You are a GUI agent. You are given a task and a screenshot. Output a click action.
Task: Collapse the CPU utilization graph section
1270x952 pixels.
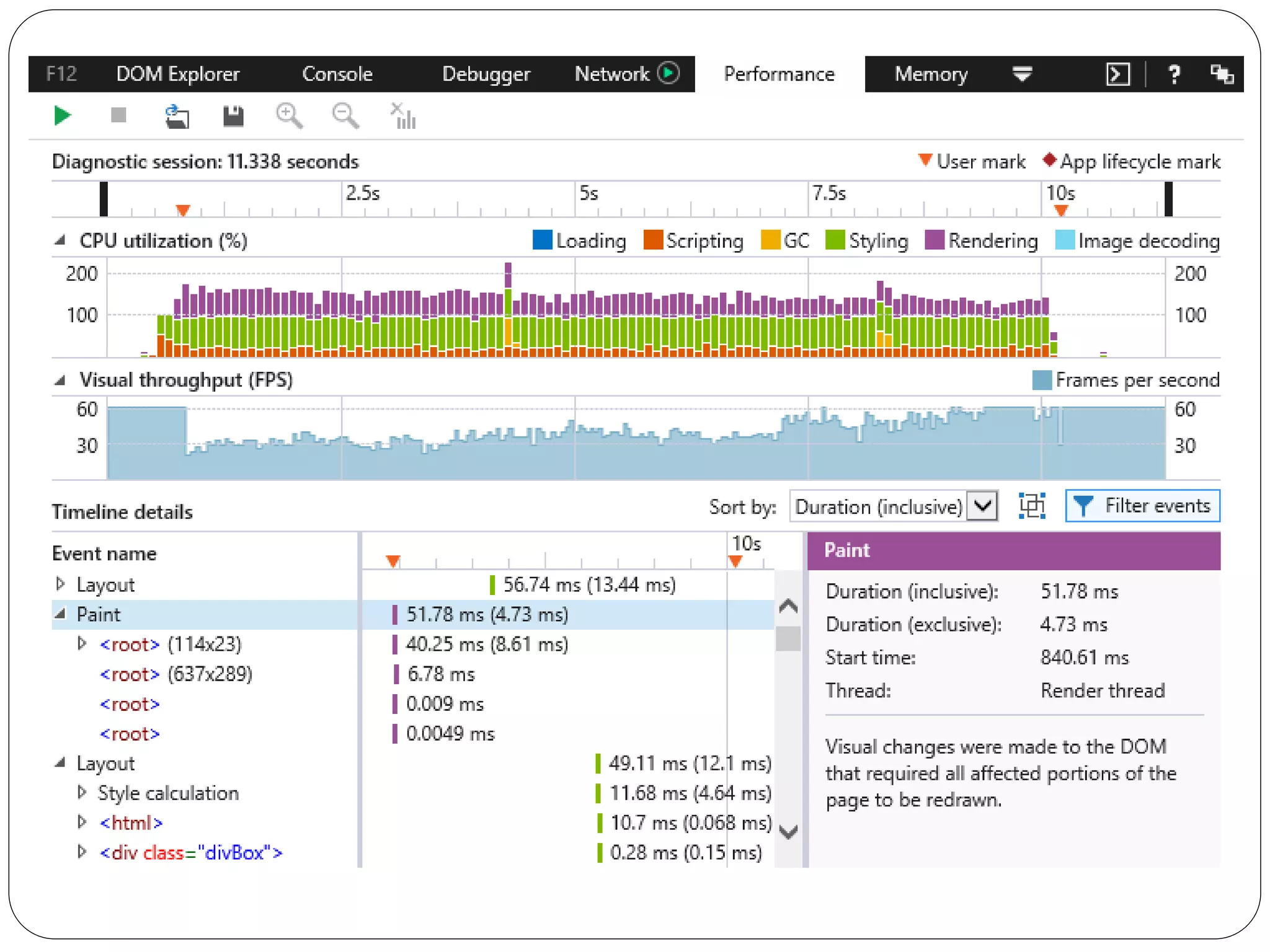60,240
